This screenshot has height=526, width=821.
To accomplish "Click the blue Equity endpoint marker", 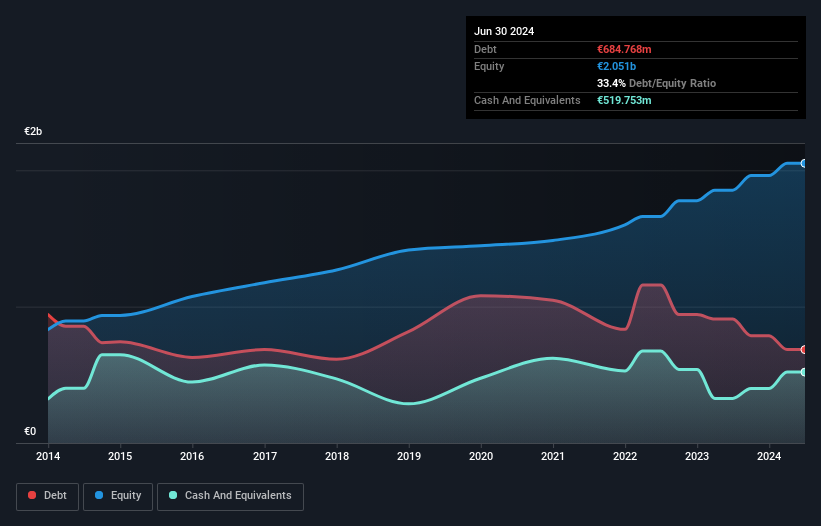I will pyautogui.click(x=804, y=164).
